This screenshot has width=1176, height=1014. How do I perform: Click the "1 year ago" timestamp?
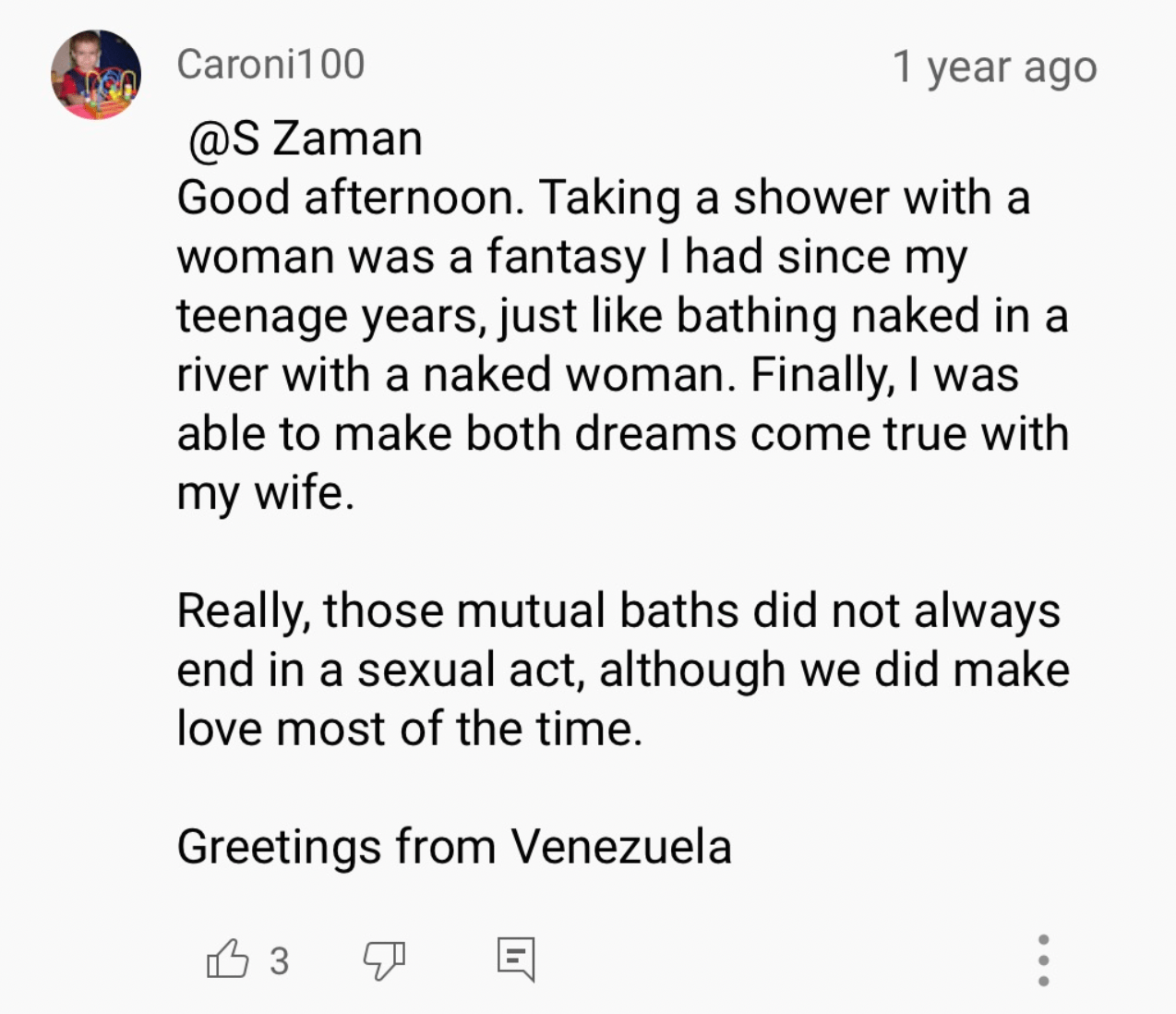click(994, 66)
